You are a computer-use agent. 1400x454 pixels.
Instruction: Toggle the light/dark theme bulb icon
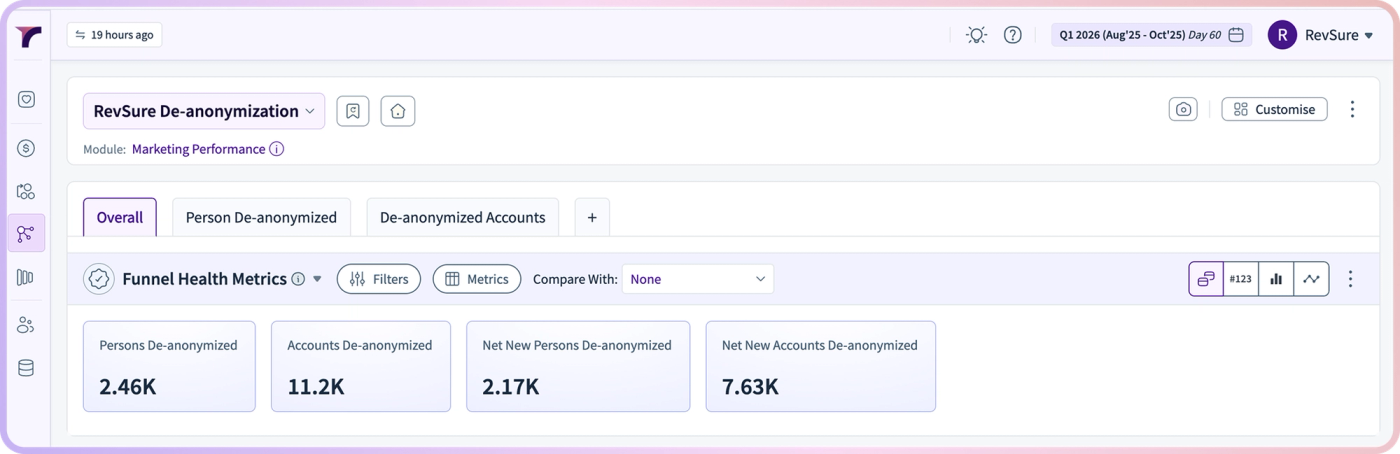(976, 35)
